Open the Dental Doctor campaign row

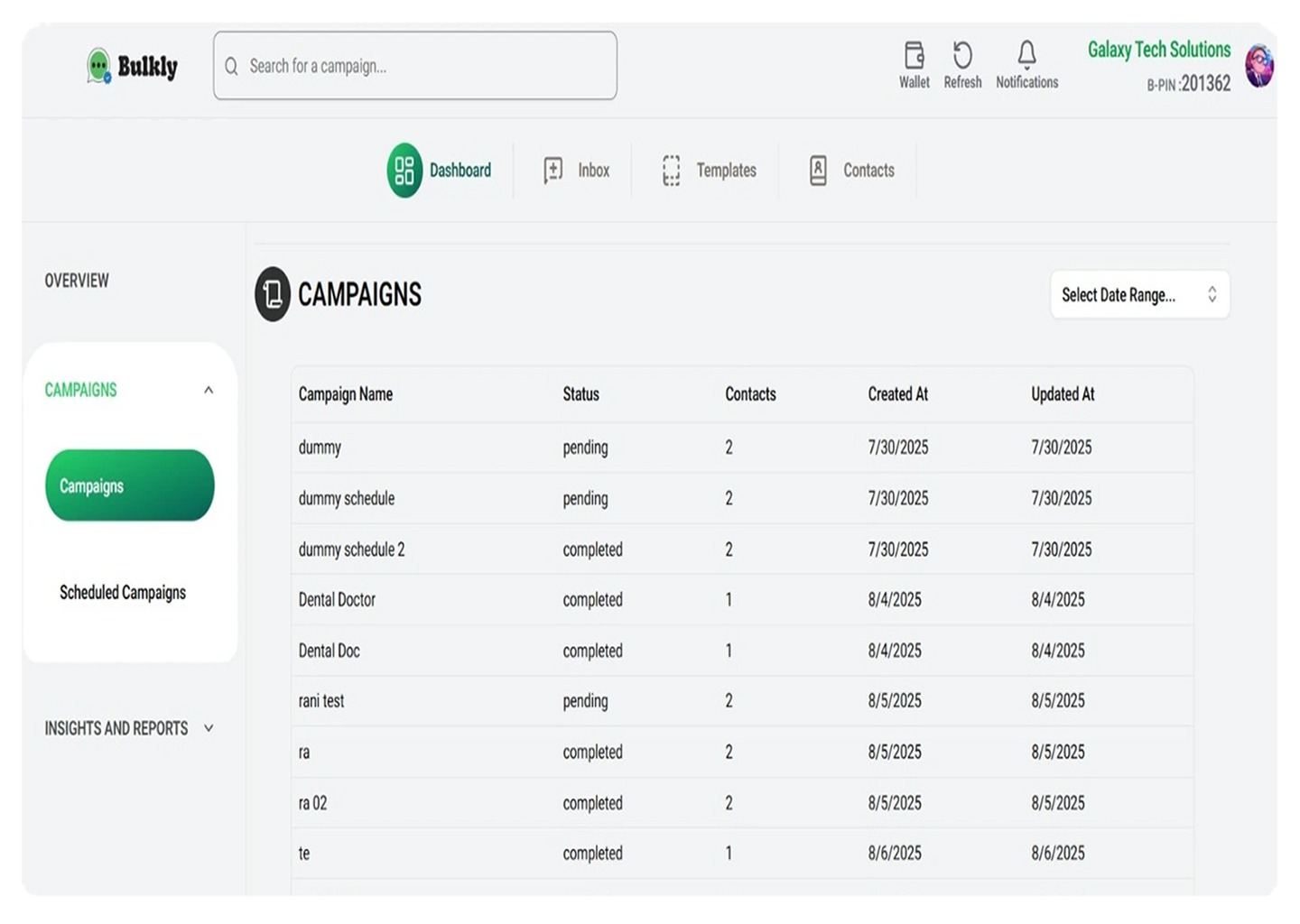coord(337,600)
